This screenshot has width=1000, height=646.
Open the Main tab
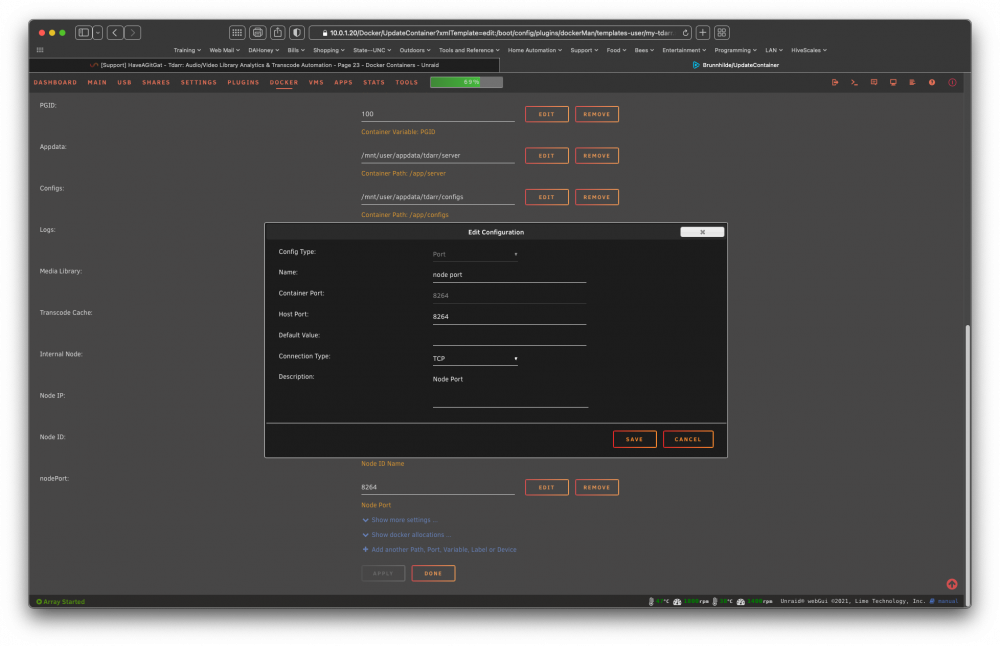97,82
